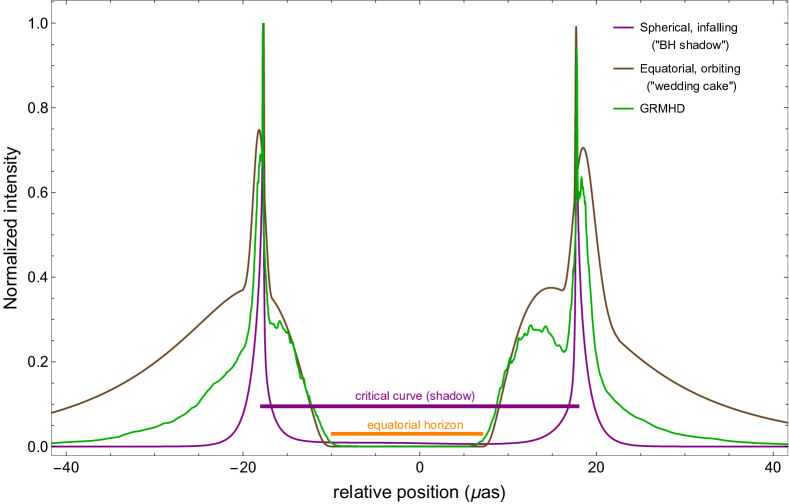Click the rounded brown hump right of the right spike
The image size is (789, 504).
click(x=584, y=148)
